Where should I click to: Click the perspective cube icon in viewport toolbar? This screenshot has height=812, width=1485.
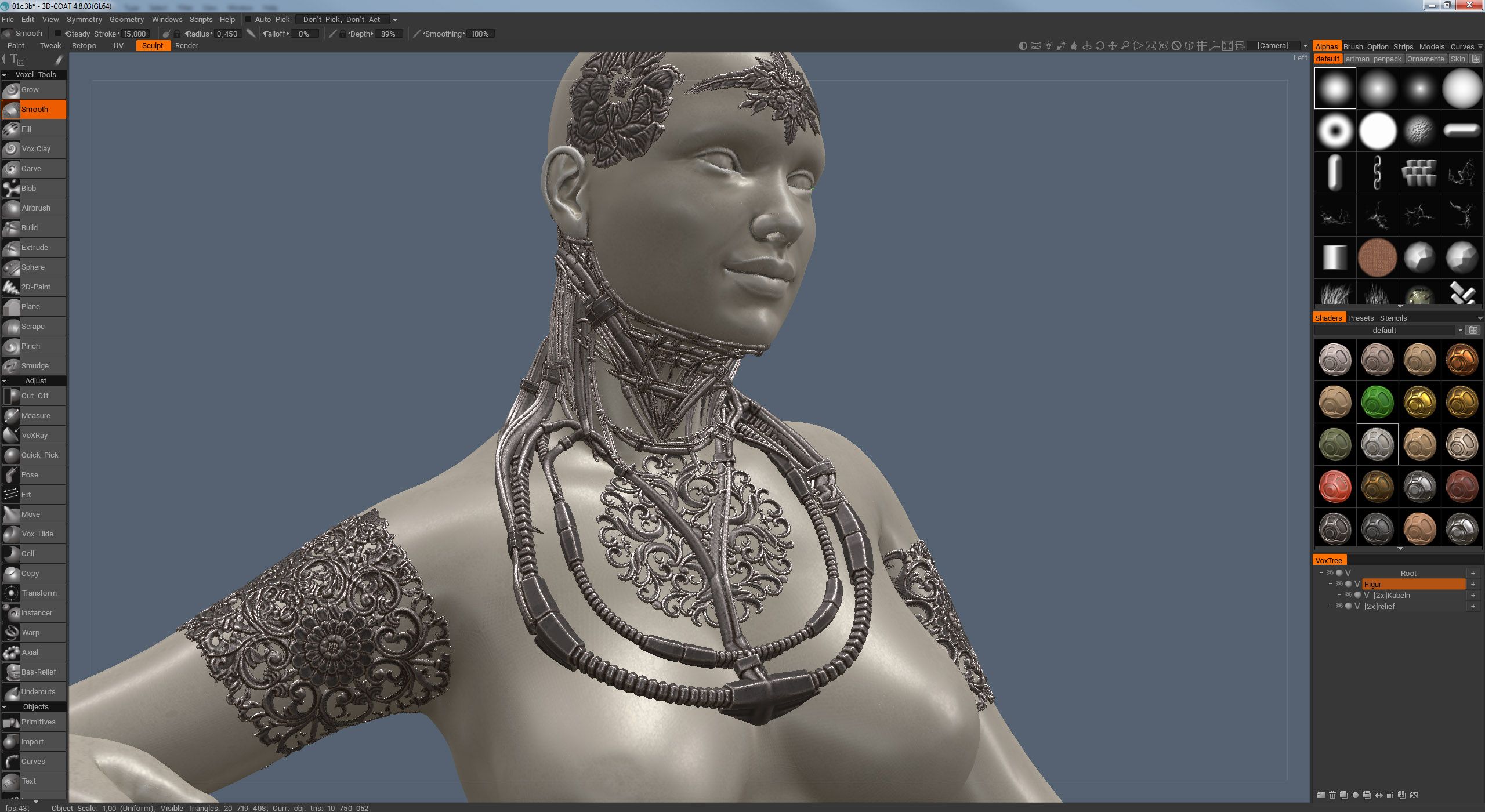[x=1189, y=46]
